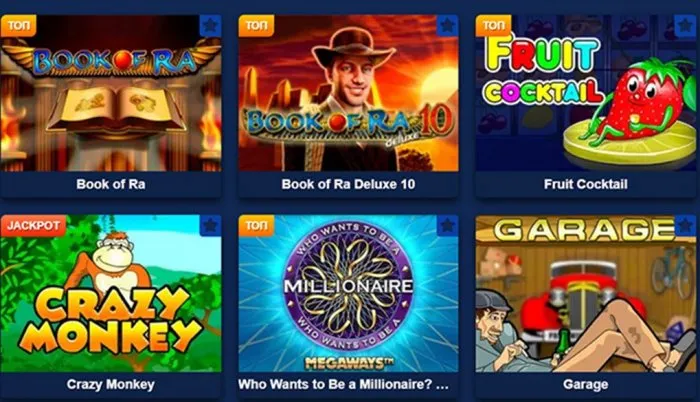Screen dimensions: 700x402
Task: Click the JACKPOT badge on Crazy Monkey
Action: (x=33, y=226)
